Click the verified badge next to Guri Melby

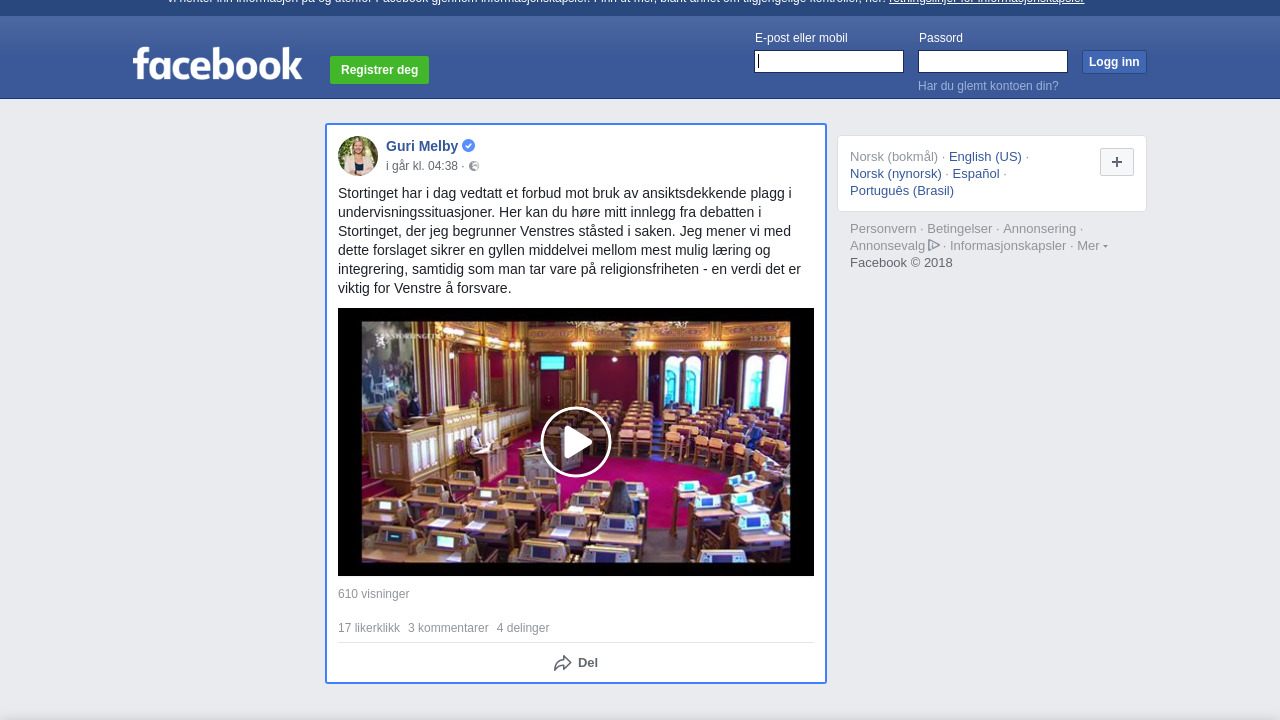(468, 146)
